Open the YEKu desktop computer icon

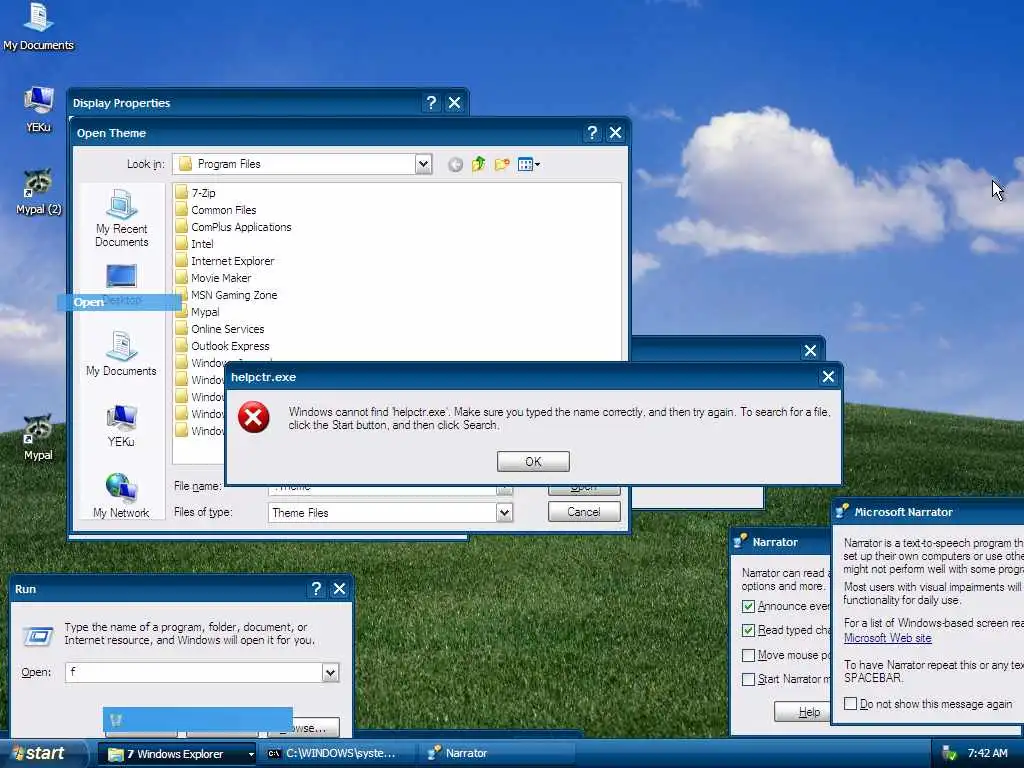tap(38, 109)
